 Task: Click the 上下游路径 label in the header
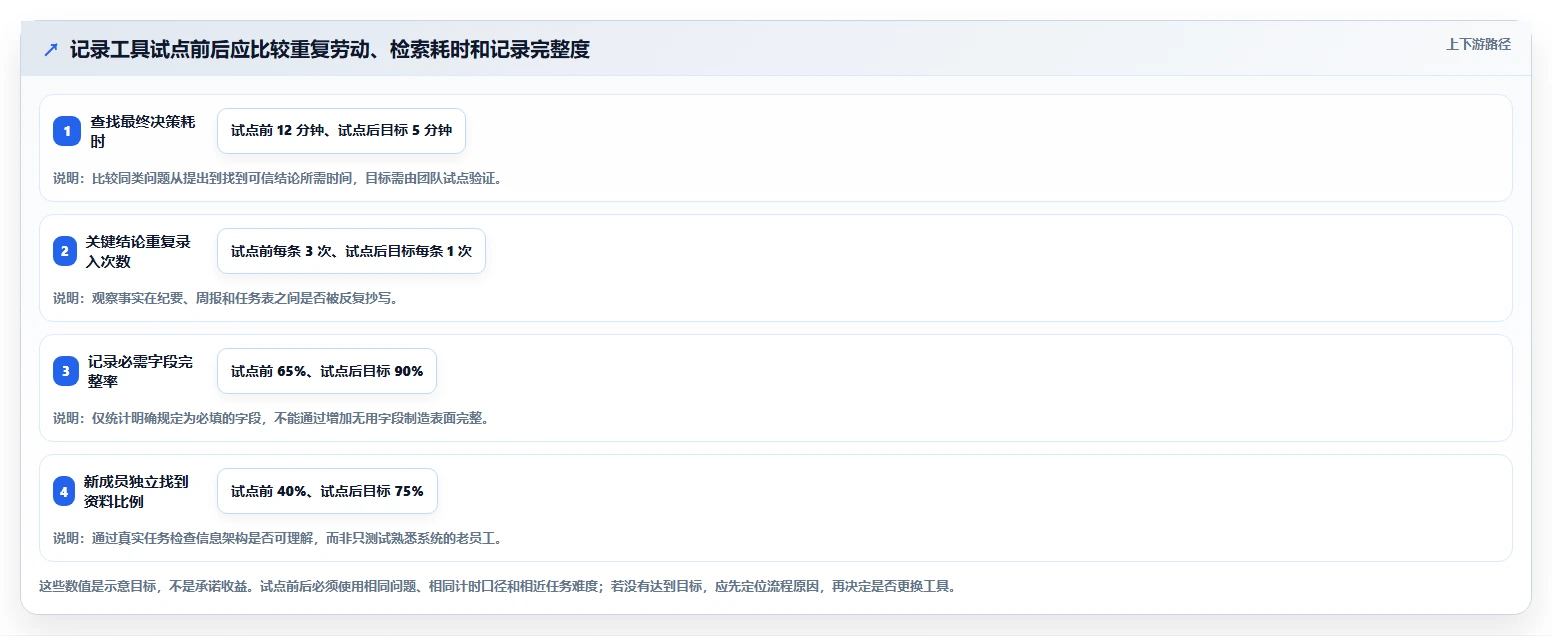click(1478, 44)
